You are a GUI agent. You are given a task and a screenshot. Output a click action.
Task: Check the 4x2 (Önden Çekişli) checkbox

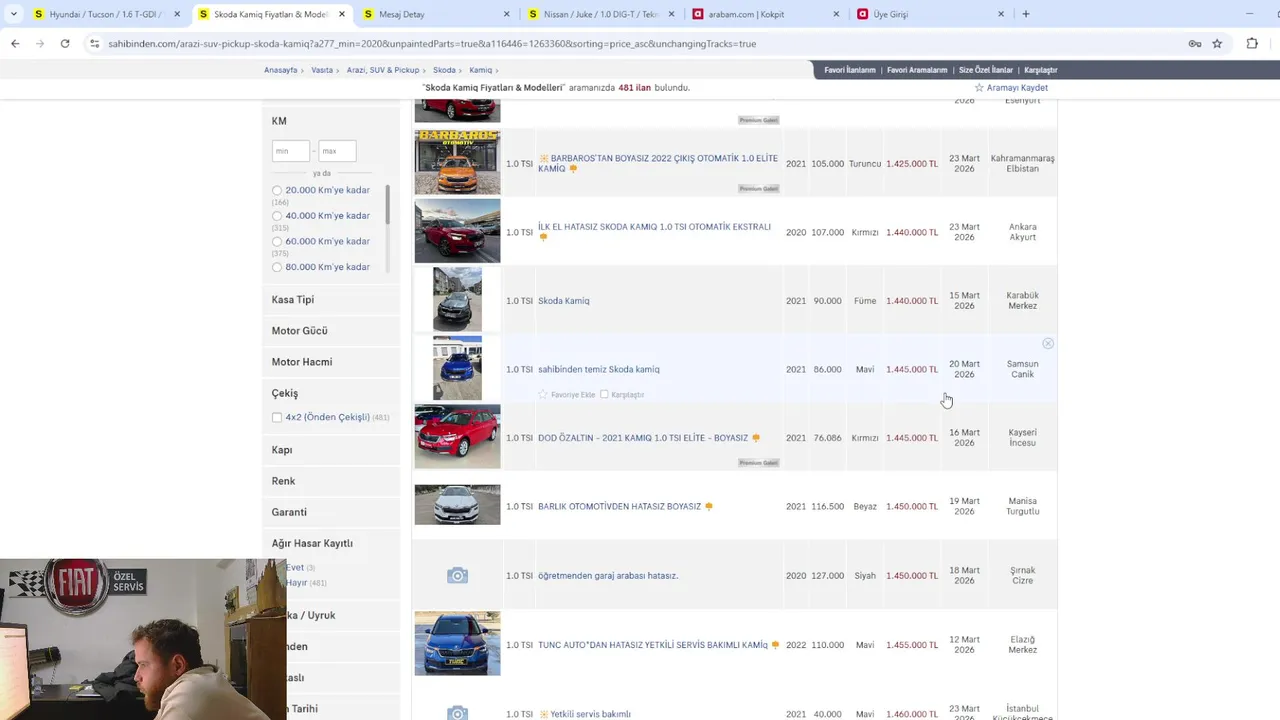coord(277,417)
